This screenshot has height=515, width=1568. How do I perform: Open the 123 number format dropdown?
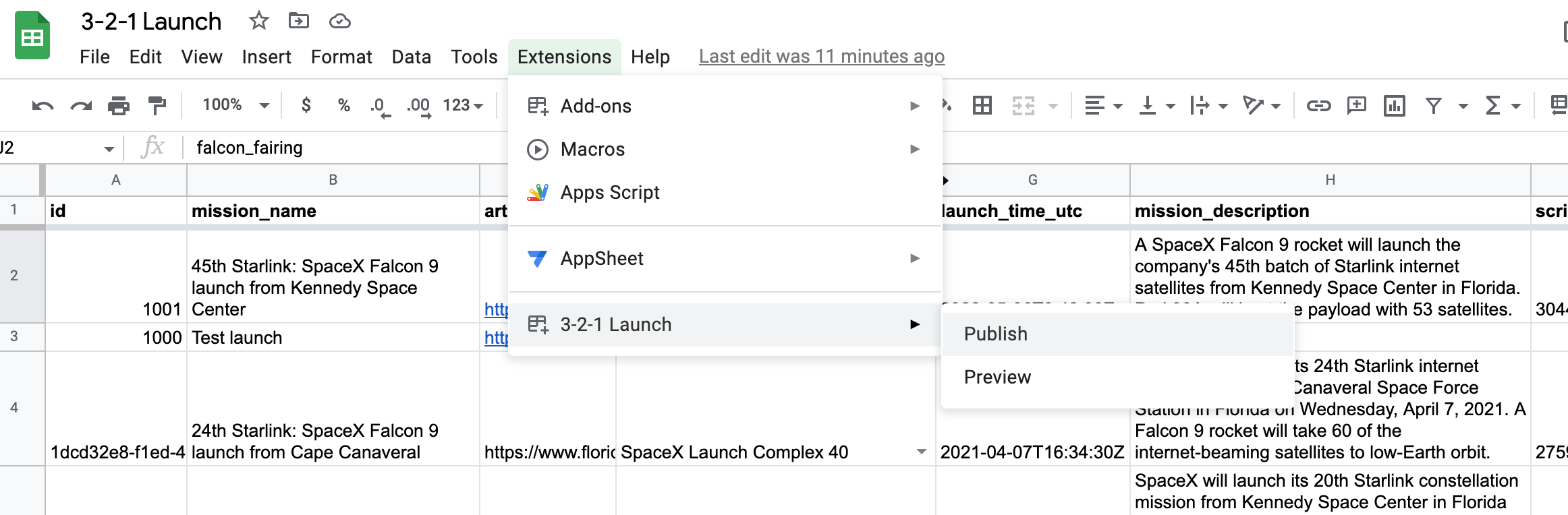pyautogui.click(x=463, y=105)
